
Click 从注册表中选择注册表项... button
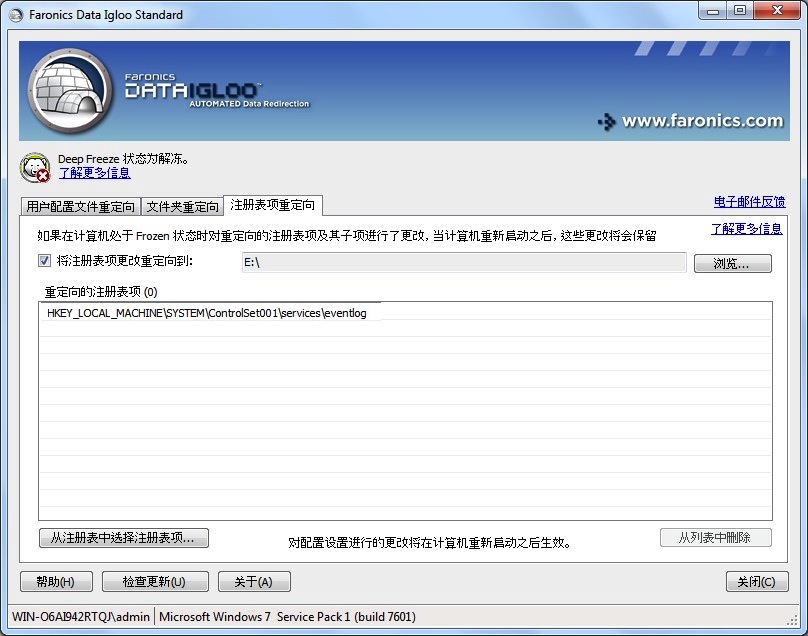click(x=123, y=538)
